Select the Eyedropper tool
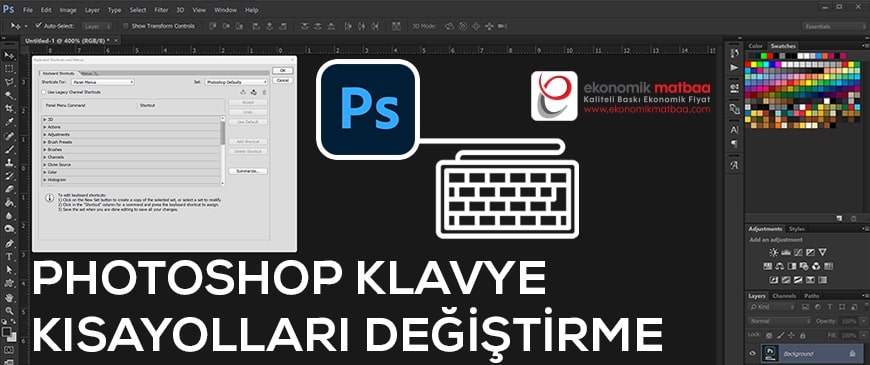Image resolution: width=870 pixels, height=365 pixels. click(9, 123)
